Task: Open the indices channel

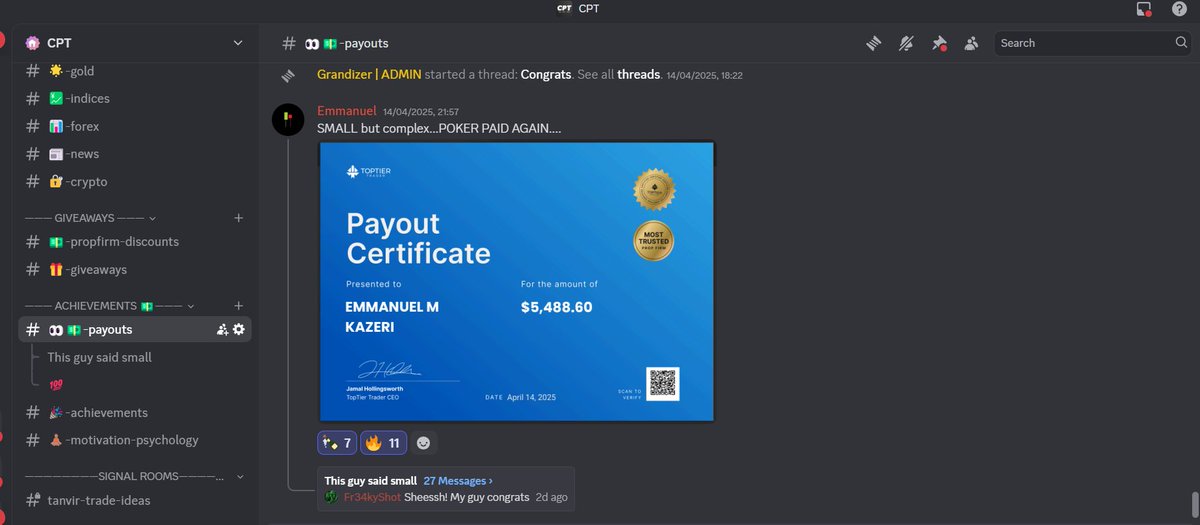Action: (135, 98)
